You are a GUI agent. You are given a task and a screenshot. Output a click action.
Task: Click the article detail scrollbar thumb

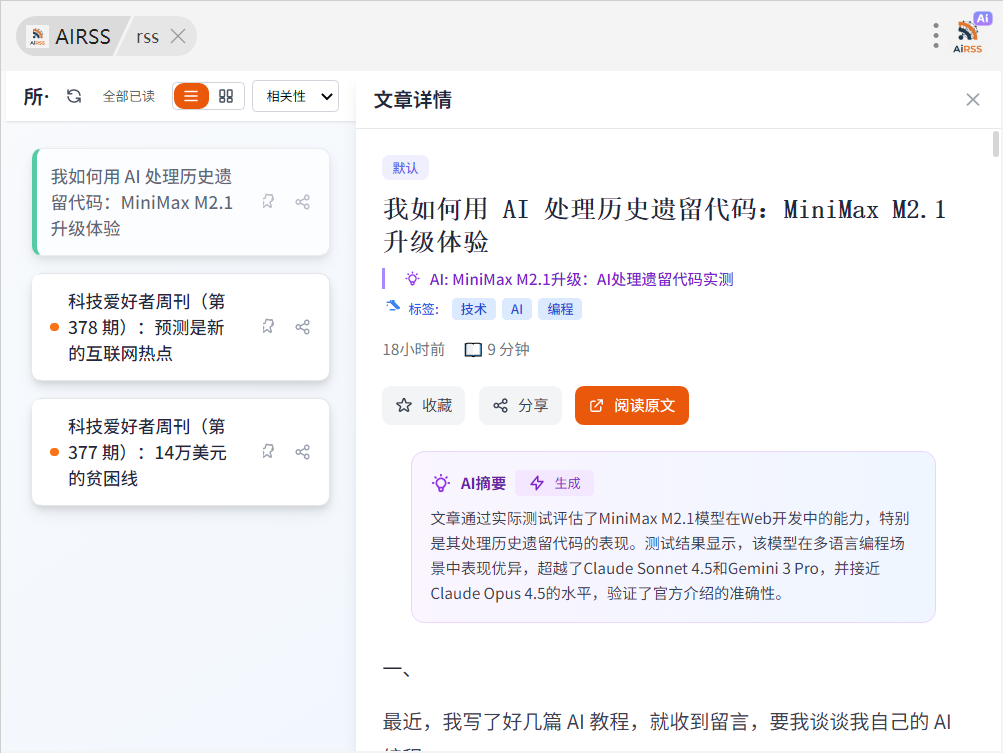995,145
